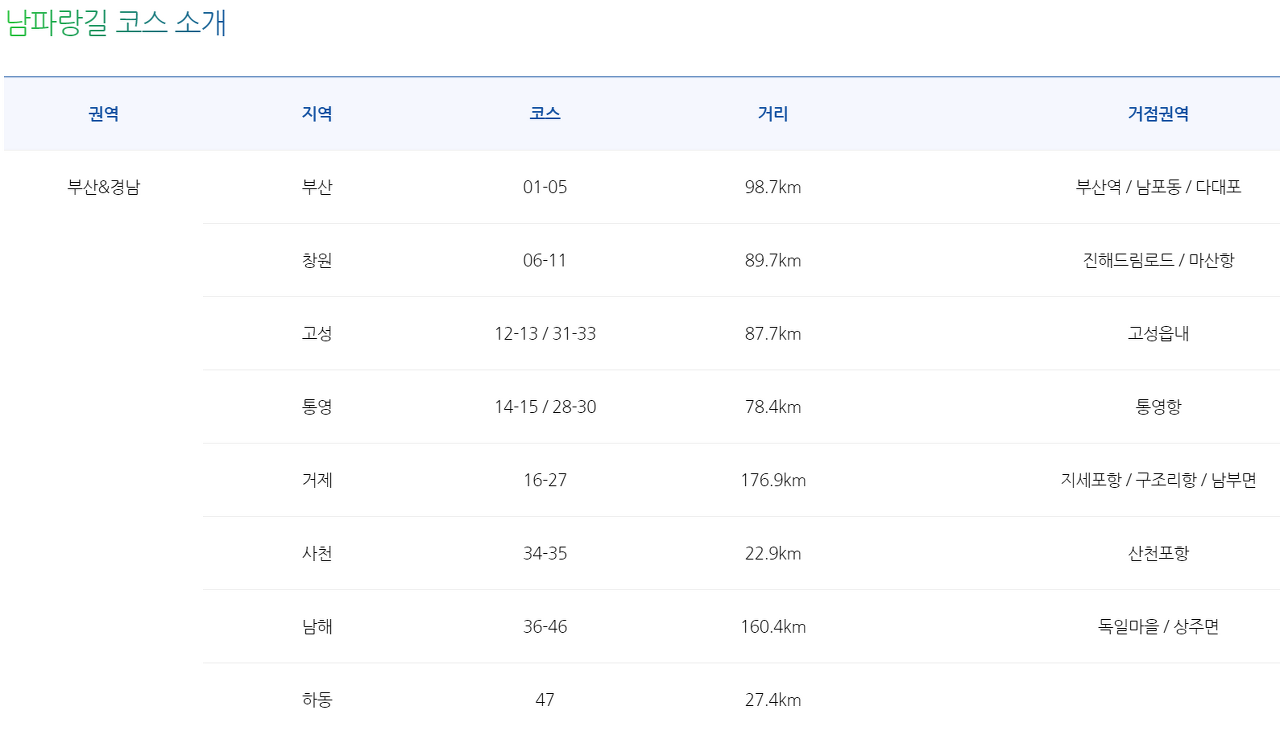Click the 거점권역 column header
Screen dimensions: 1280x735
tap(1158, 114)
